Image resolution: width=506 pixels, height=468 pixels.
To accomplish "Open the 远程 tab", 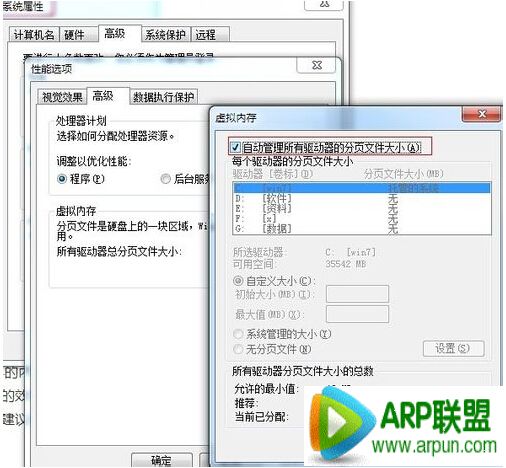I will pyautogui.click(x=210, y=35).
